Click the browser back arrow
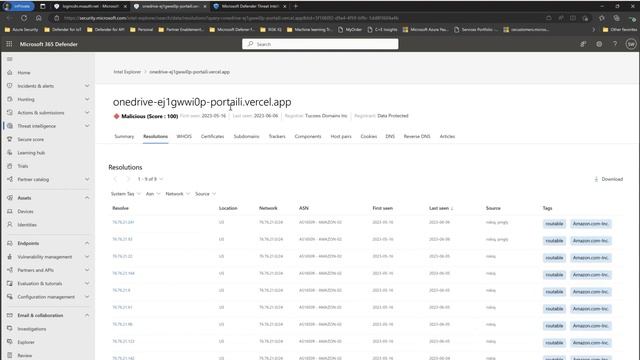Viewport: 640px width, 360px height. 9,18
